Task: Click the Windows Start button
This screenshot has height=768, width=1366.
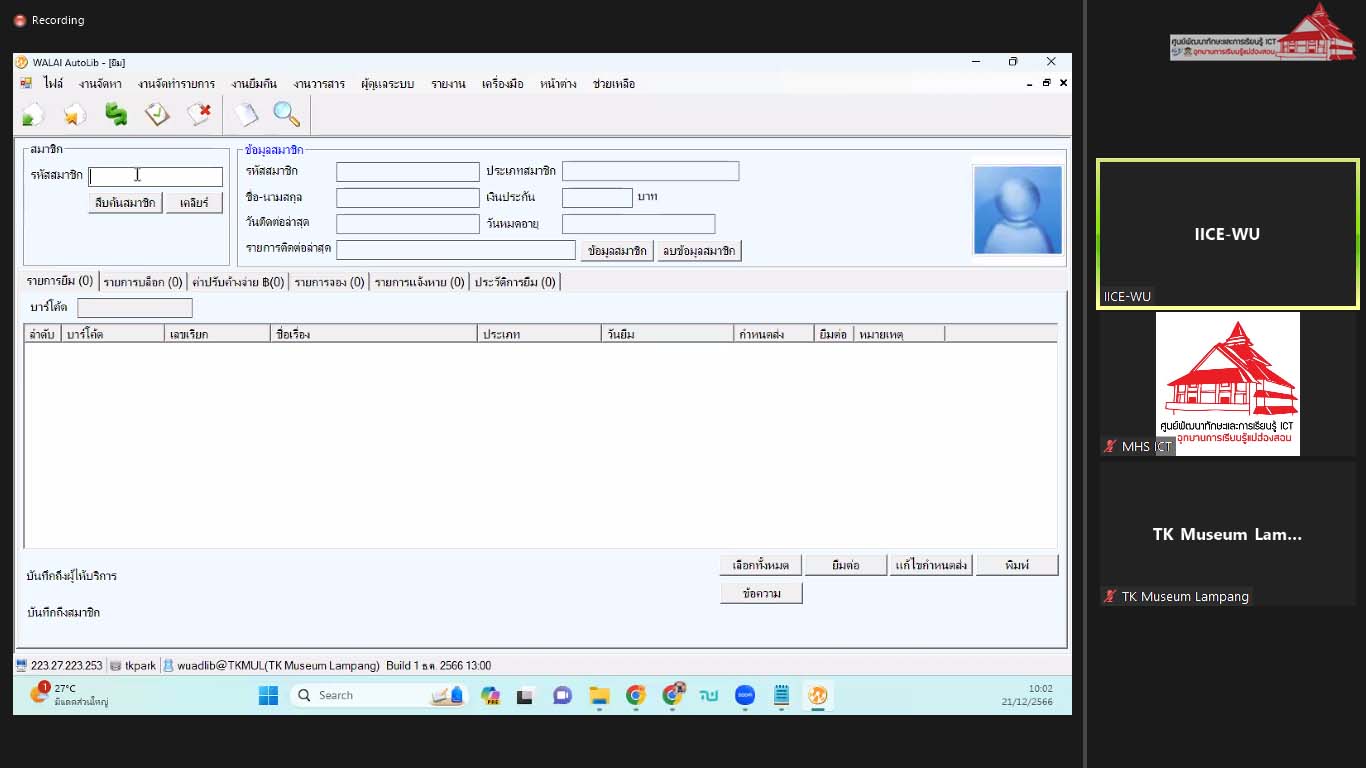Action: click(268, 695)
